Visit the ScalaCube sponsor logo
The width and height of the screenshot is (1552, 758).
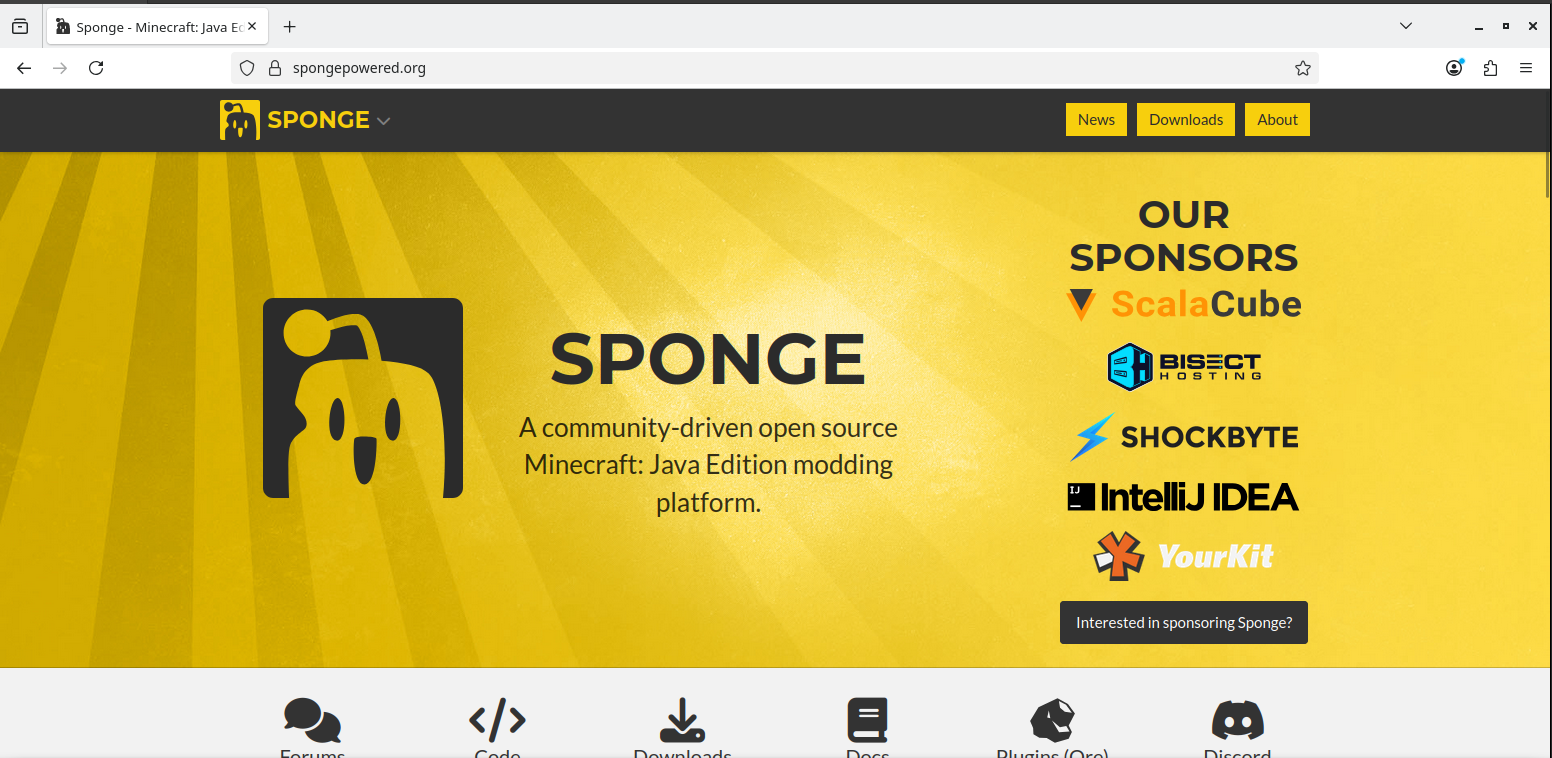click(1184, 304)
